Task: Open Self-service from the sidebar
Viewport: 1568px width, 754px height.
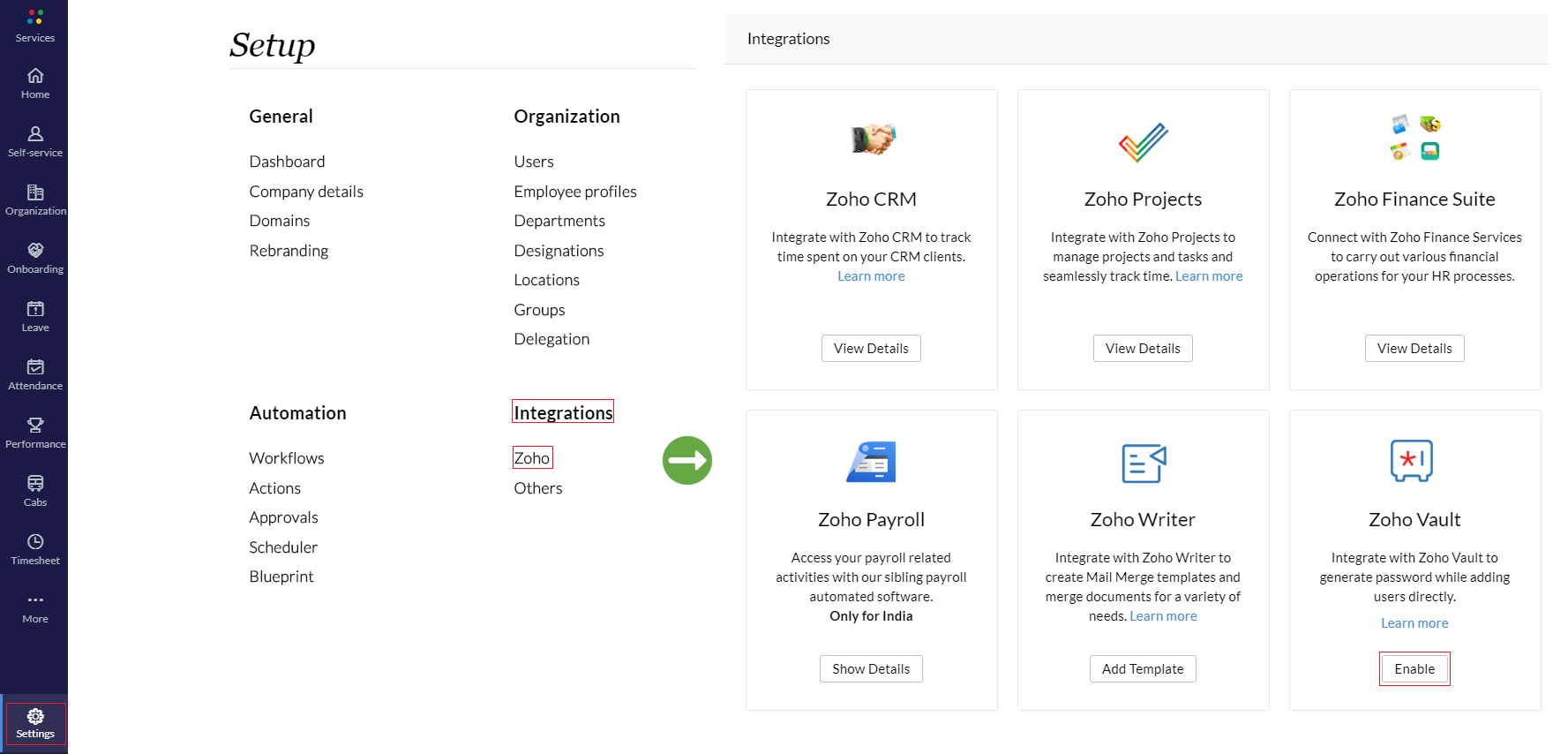Action: (x=35, y=141)
